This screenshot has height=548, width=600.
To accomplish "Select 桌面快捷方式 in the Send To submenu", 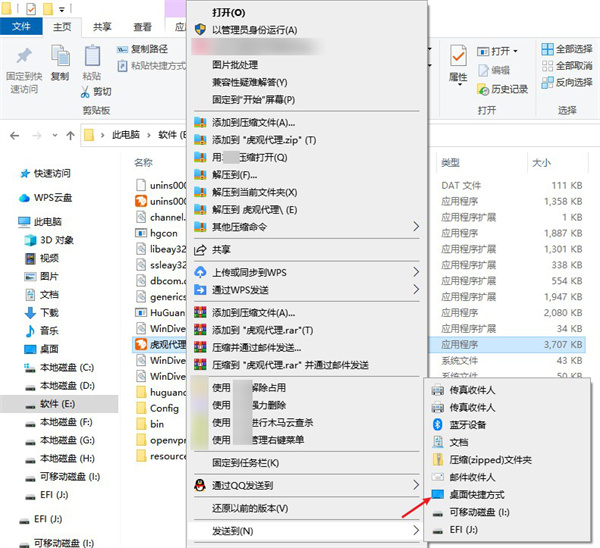I will 476,495.
